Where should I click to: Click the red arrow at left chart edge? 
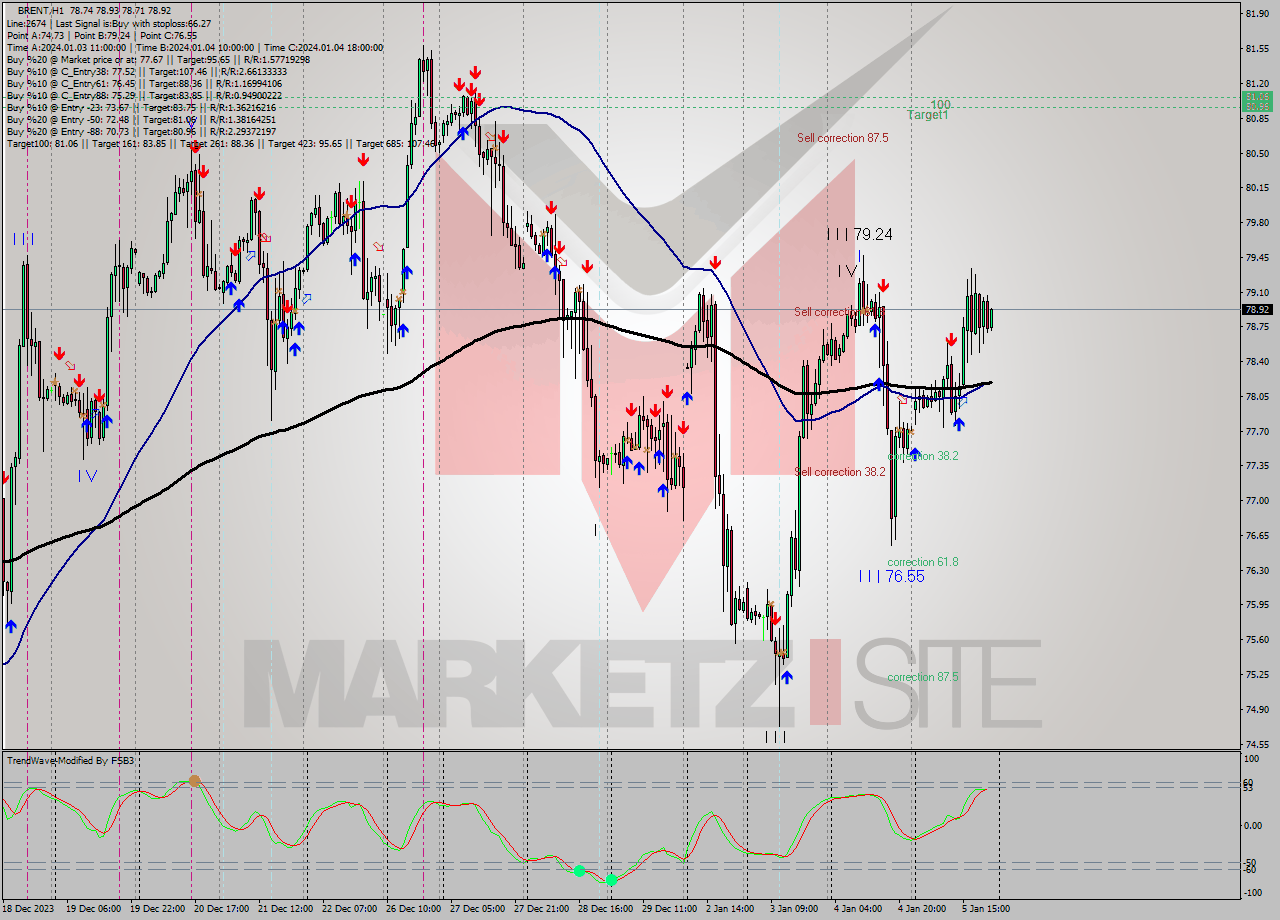pyautogui.click(x=5, y=478)
